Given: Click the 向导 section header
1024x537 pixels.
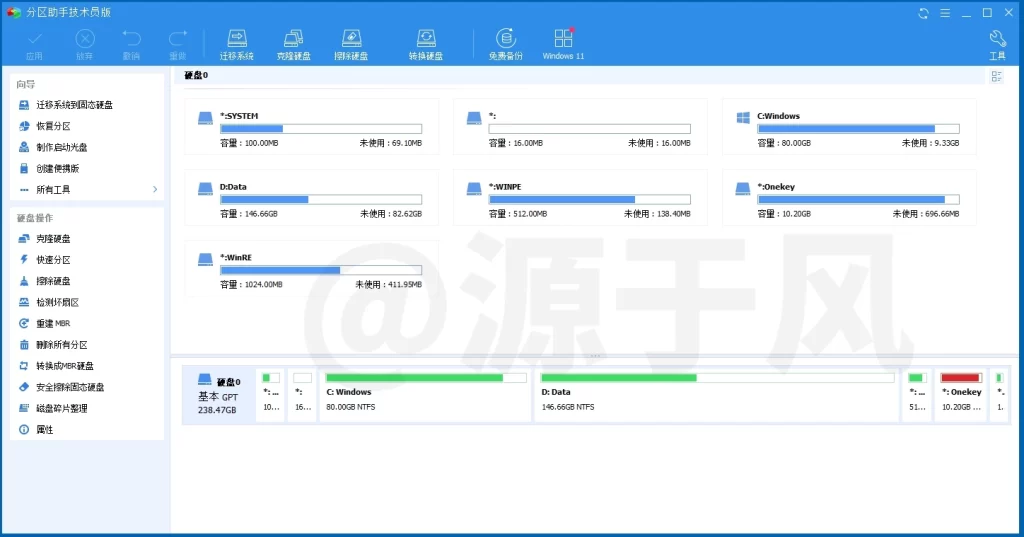Looking at the screenshot, I should click(25, 84).
